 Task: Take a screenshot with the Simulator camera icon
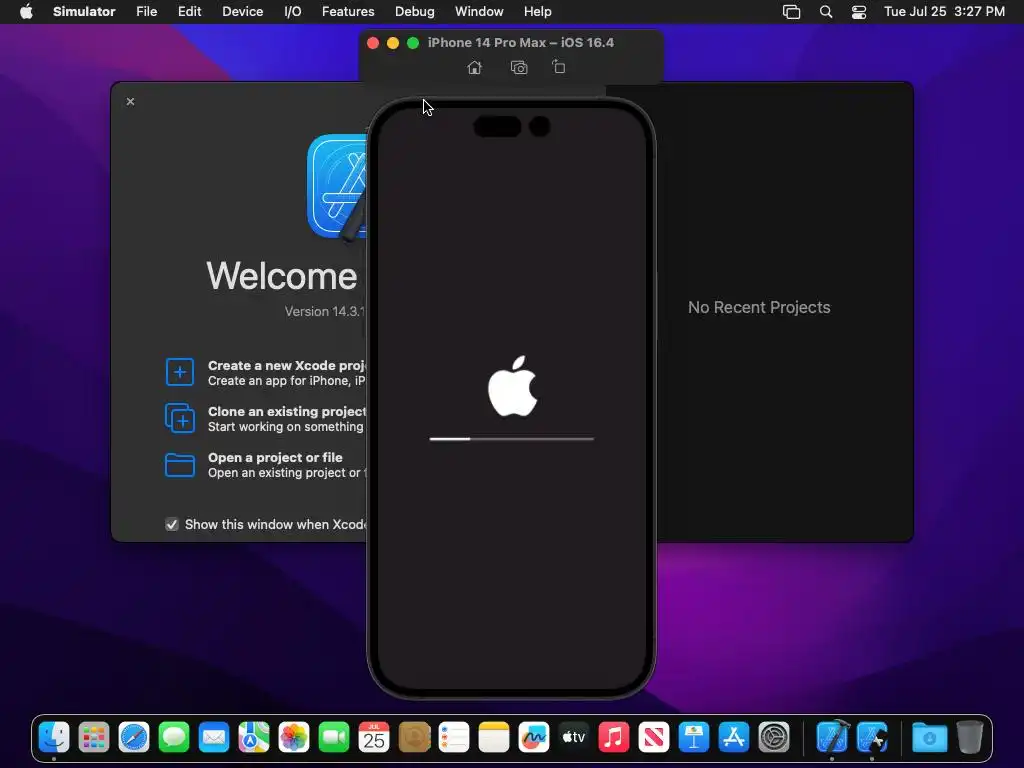tap(519, 67)
